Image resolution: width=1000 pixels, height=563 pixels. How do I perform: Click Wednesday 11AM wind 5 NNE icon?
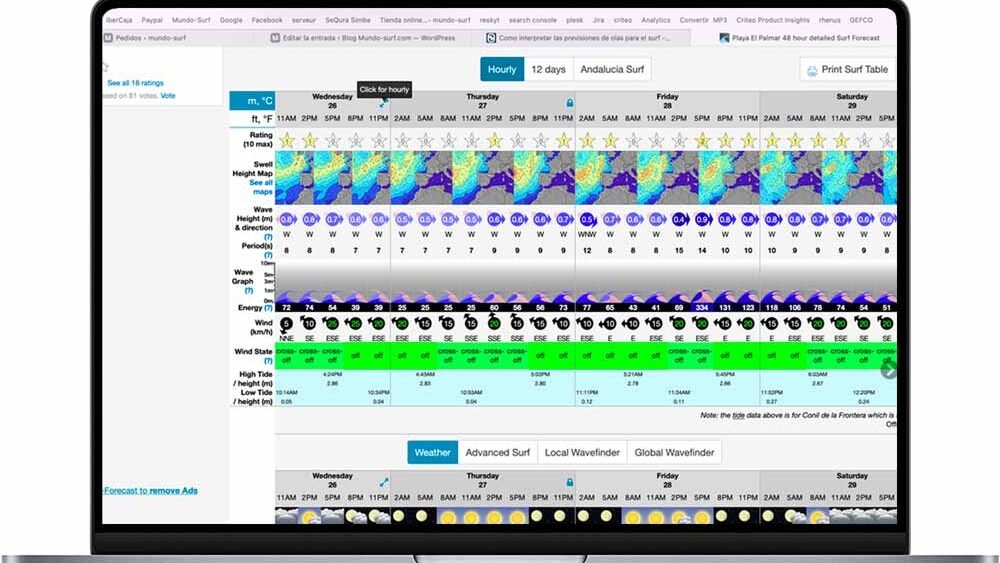(x=286, y=325)
